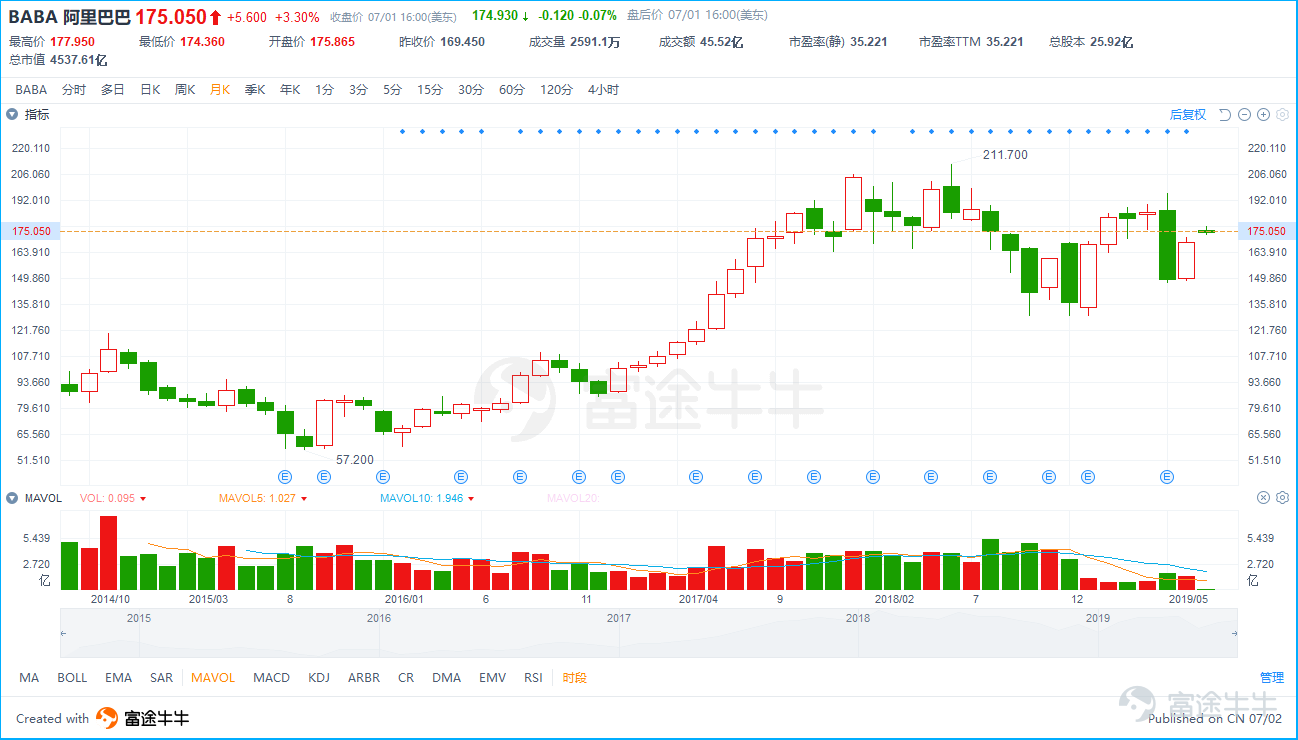Open main chart settings gear next to zoom-in
1298x740 pixels.
[1282, 115]
